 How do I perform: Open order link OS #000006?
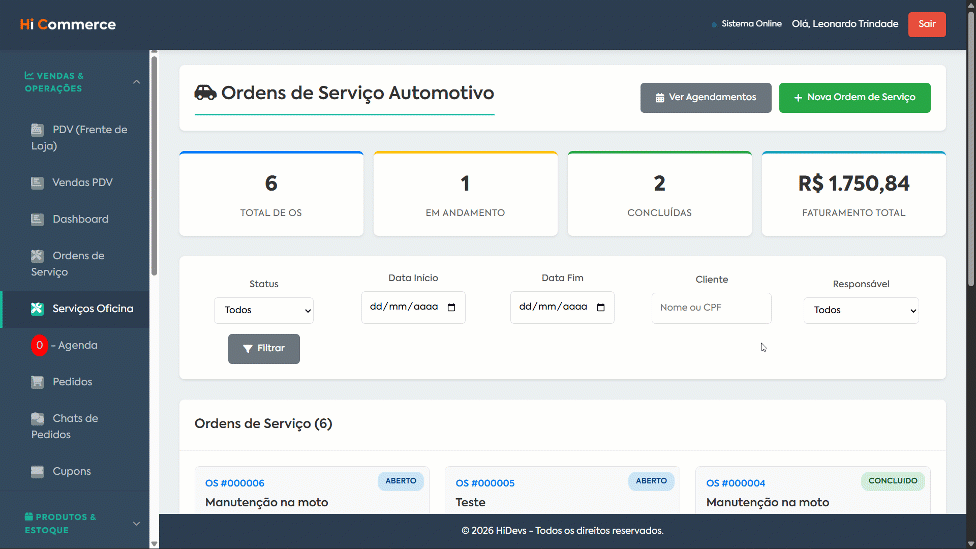pyautogui.click(x=235, y=483)
